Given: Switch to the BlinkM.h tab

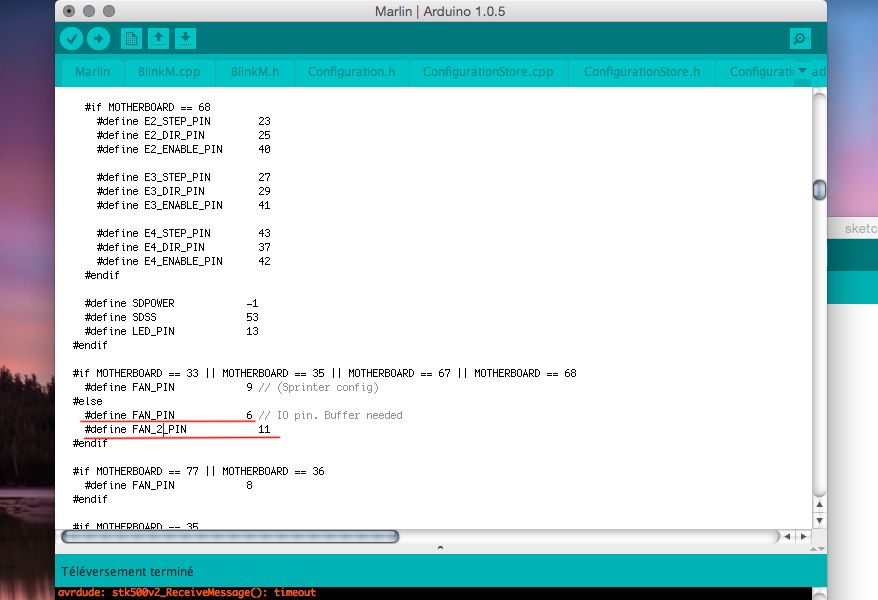Looking at the screenshot, I should (x=255, y=72).
